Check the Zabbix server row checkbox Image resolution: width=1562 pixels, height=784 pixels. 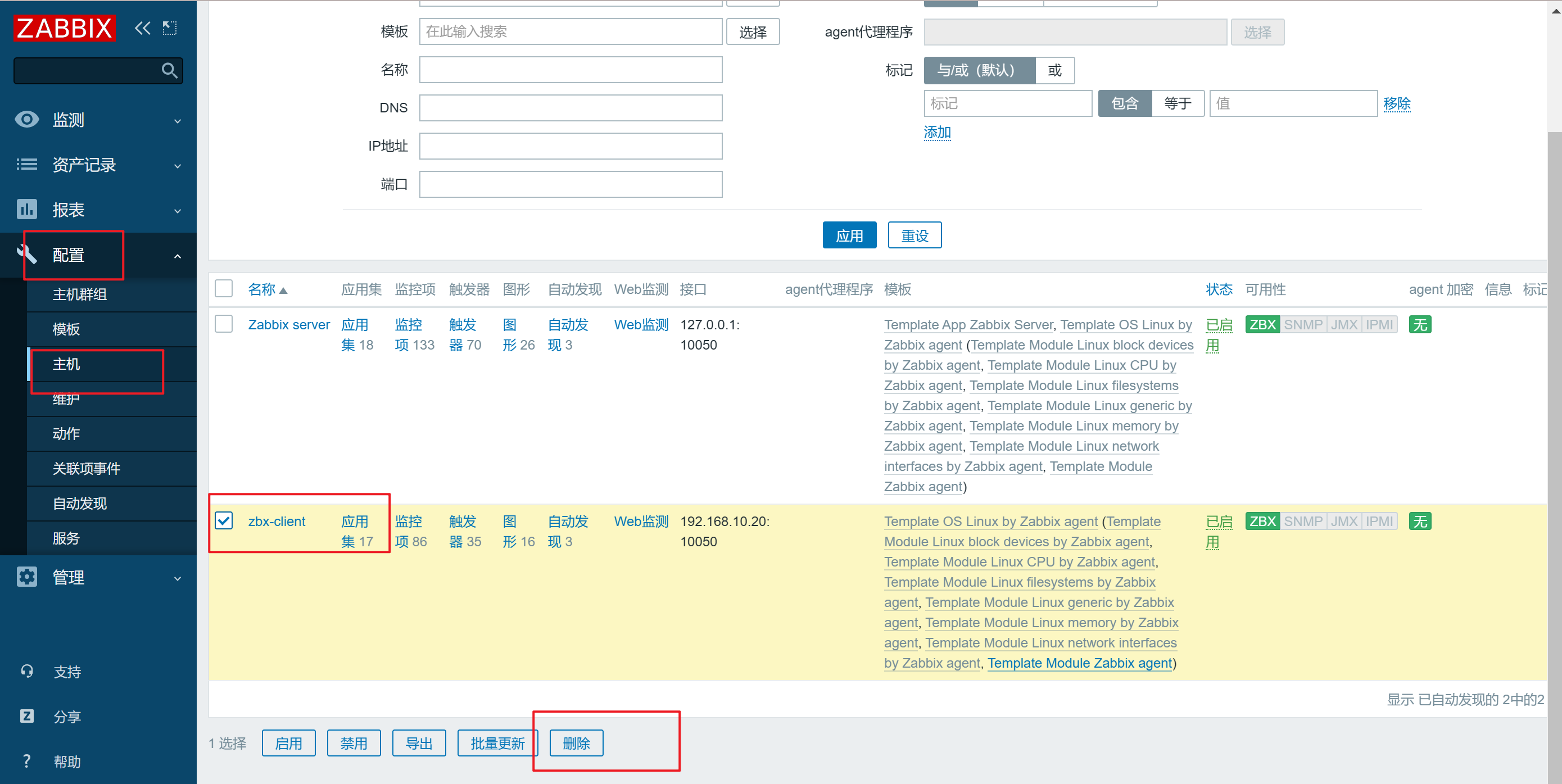(224, 324)
